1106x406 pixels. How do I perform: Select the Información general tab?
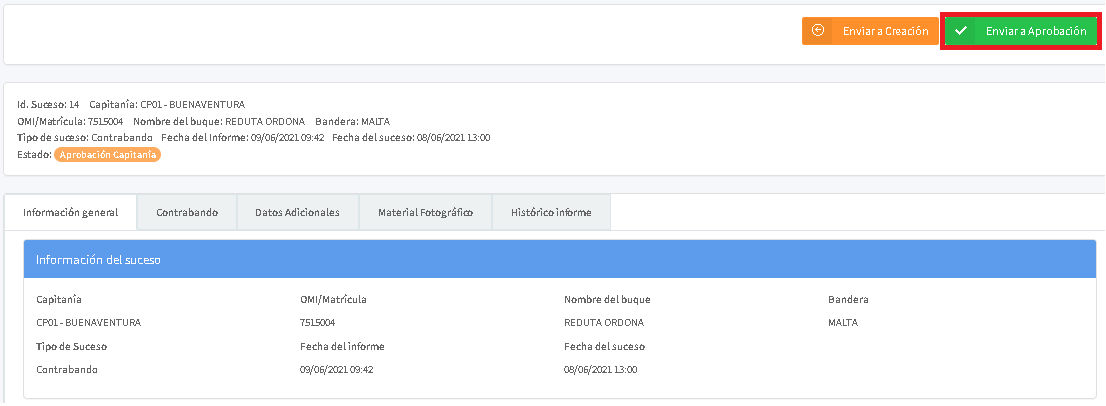pyautogui.click(x=71, y=212)
